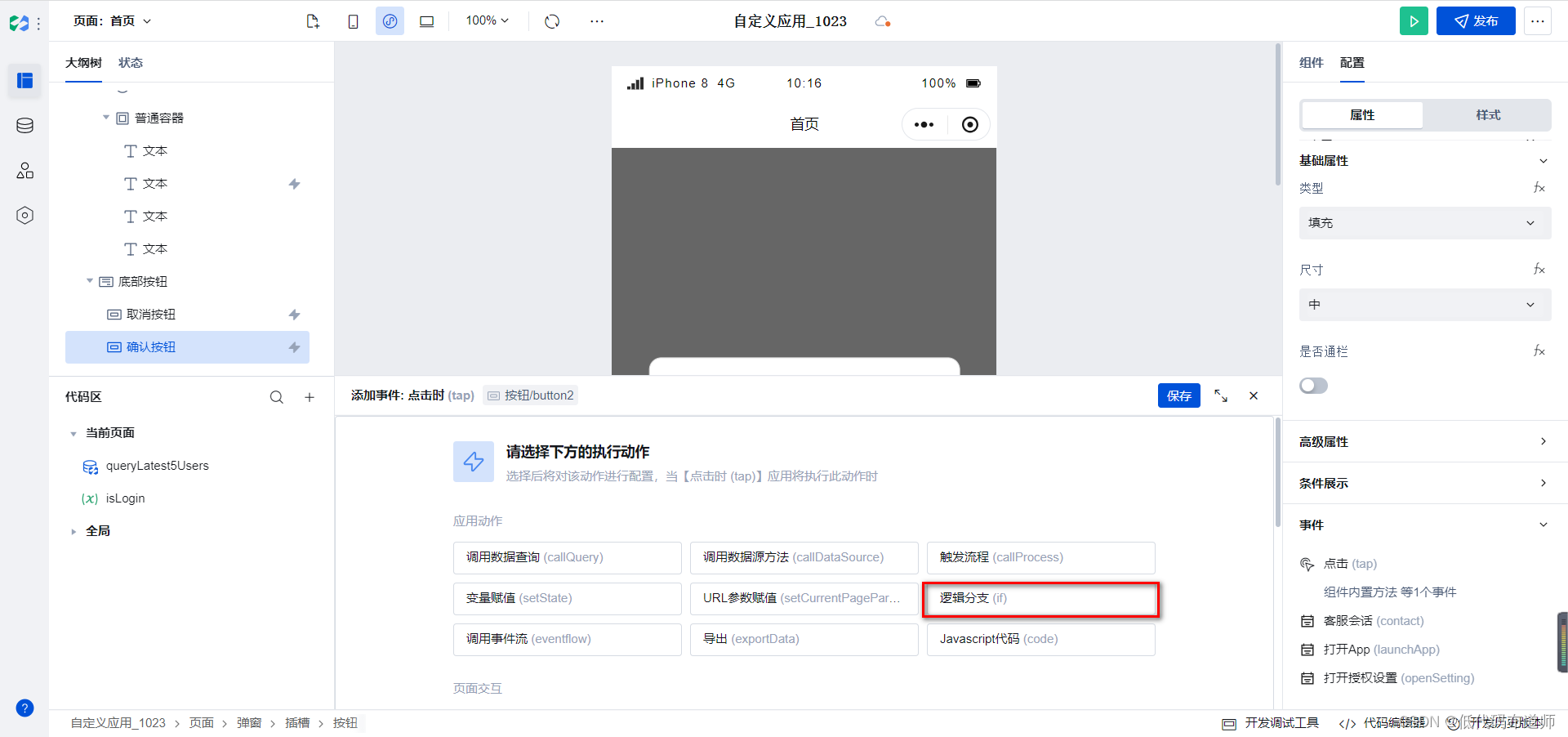The width and height of the screenshot is (1568, 737).
Task: Open the more menu beside 发布 button
Action: click(x=1538, y=21)
